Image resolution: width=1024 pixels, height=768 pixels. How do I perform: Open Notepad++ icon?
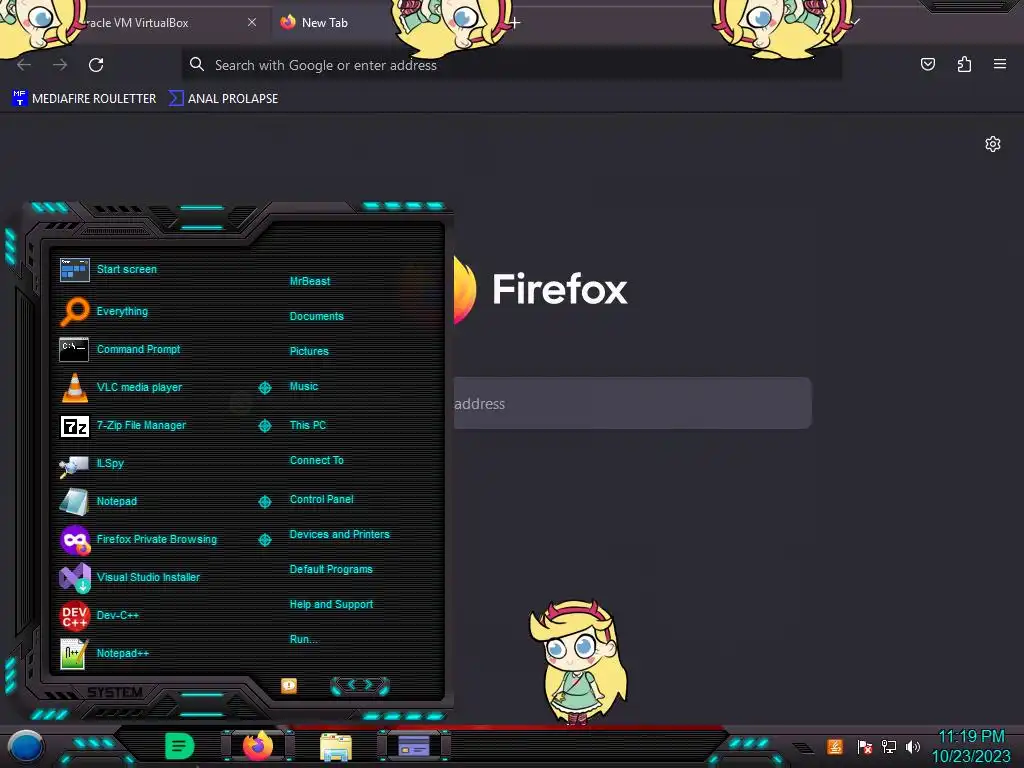[x=74, y=653]
